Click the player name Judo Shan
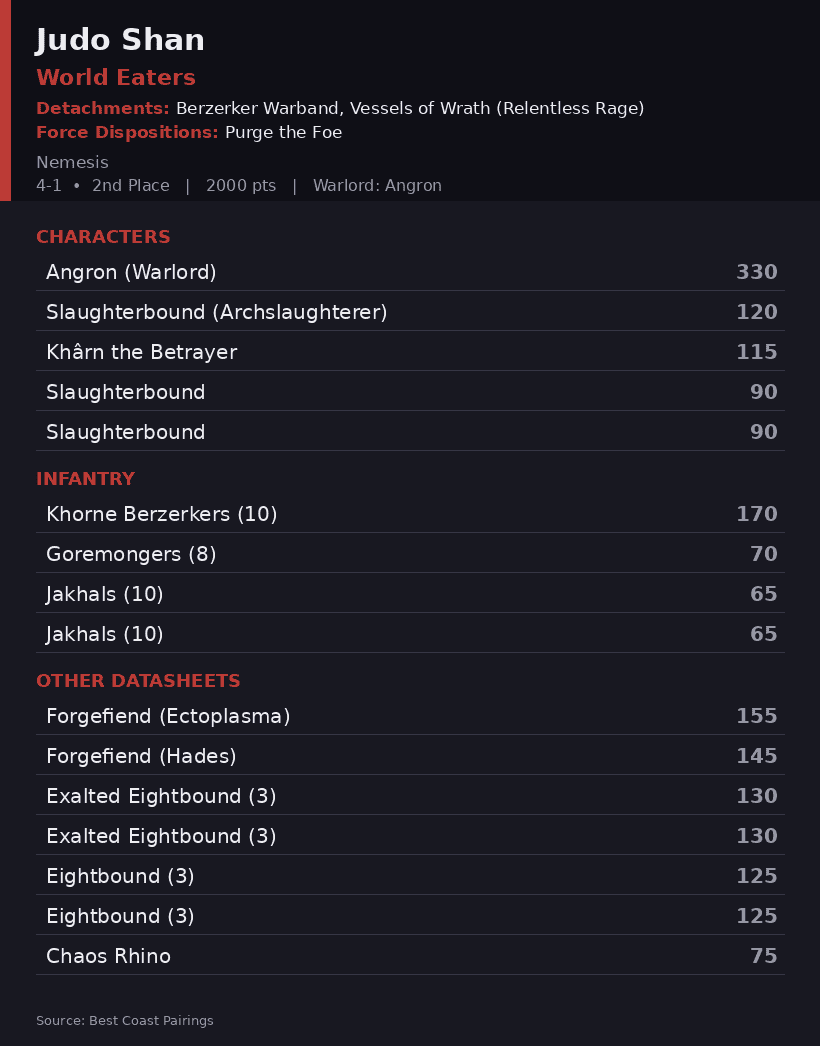The image size is (820, 1046). point(120,40)
